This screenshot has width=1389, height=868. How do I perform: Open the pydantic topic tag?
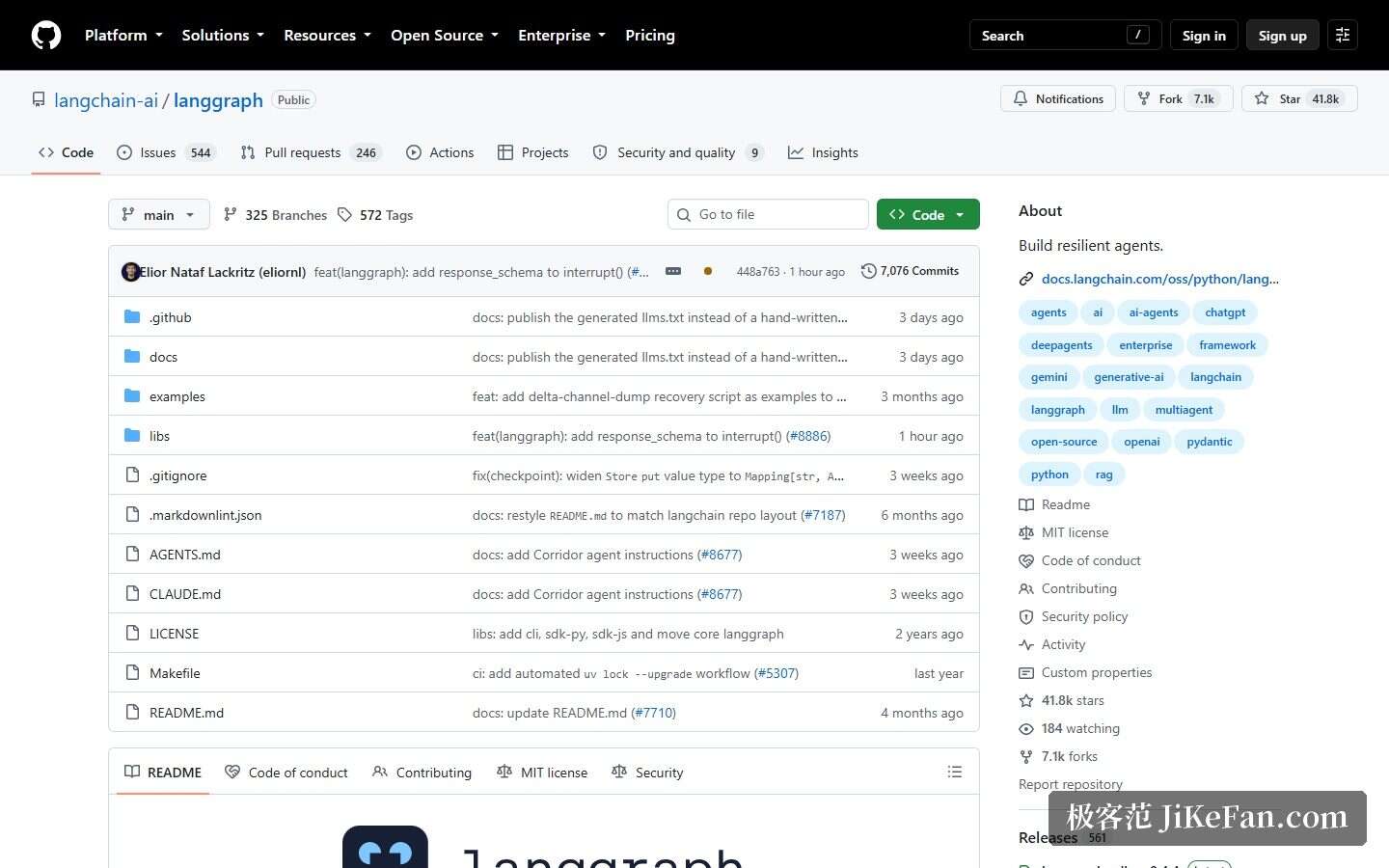pos(1210,442)
